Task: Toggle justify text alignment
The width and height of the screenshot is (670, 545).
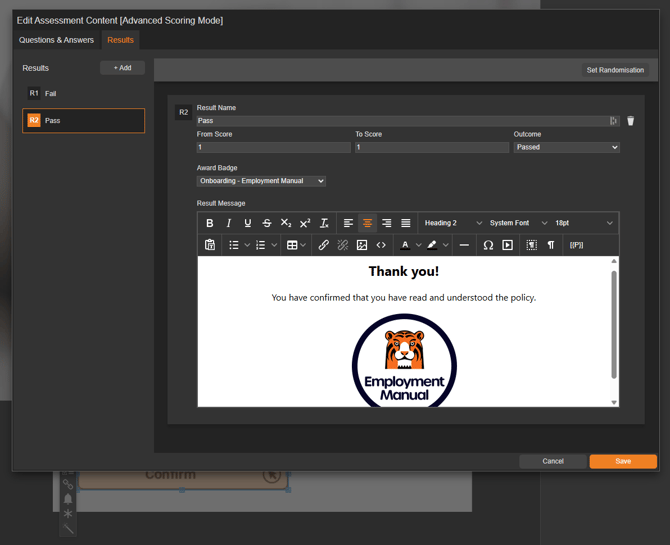Action: tap(406, 223)
